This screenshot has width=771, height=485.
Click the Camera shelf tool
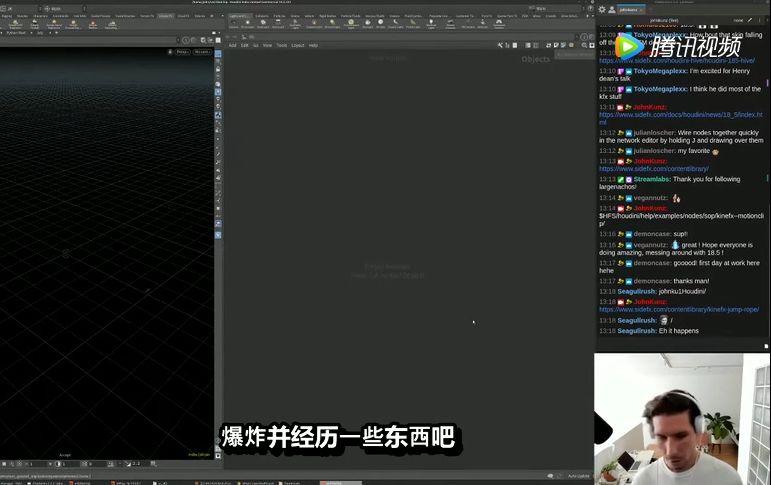coord(233,23)
